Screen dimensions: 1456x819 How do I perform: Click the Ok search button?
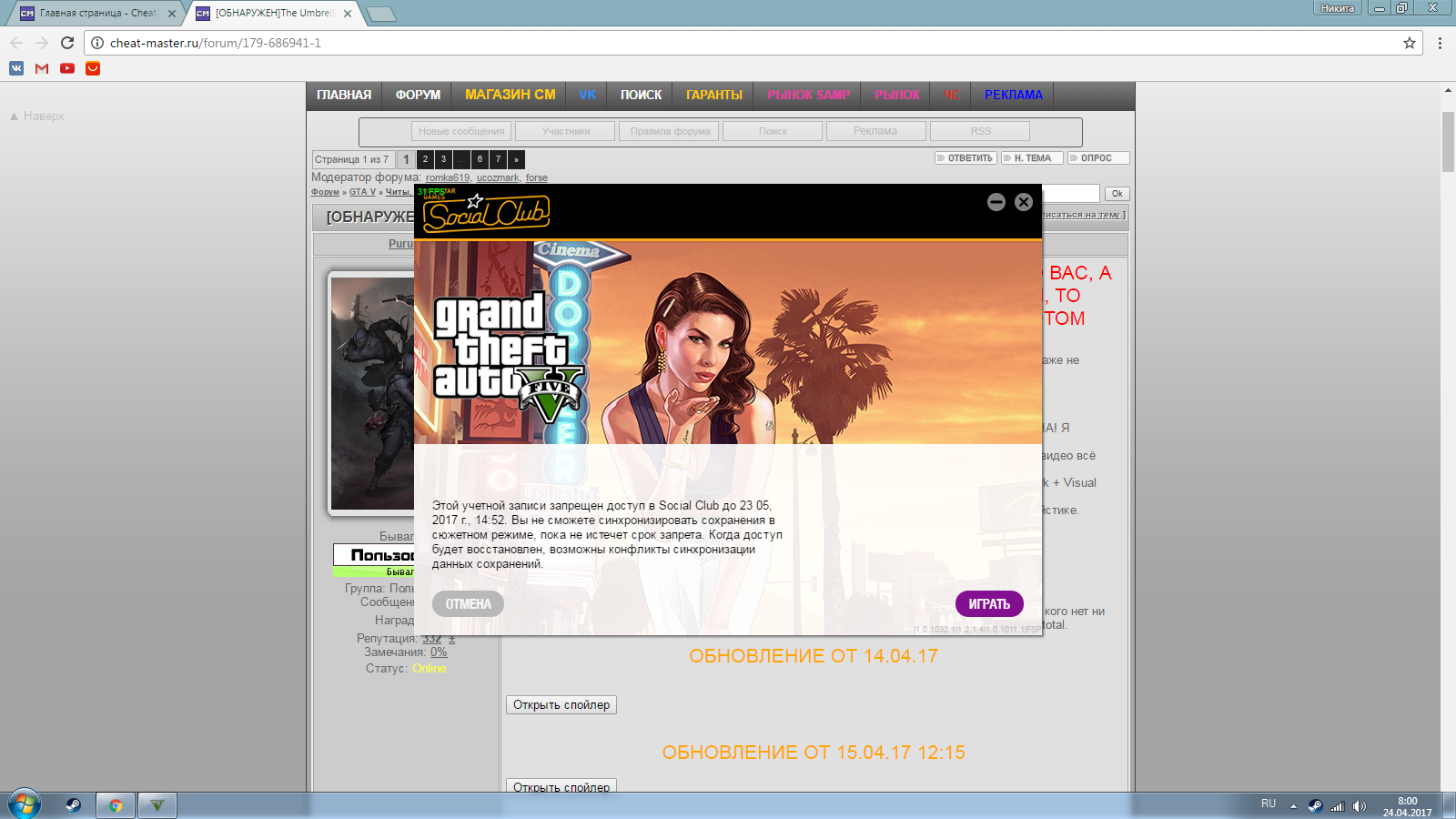coord(1117,194)
